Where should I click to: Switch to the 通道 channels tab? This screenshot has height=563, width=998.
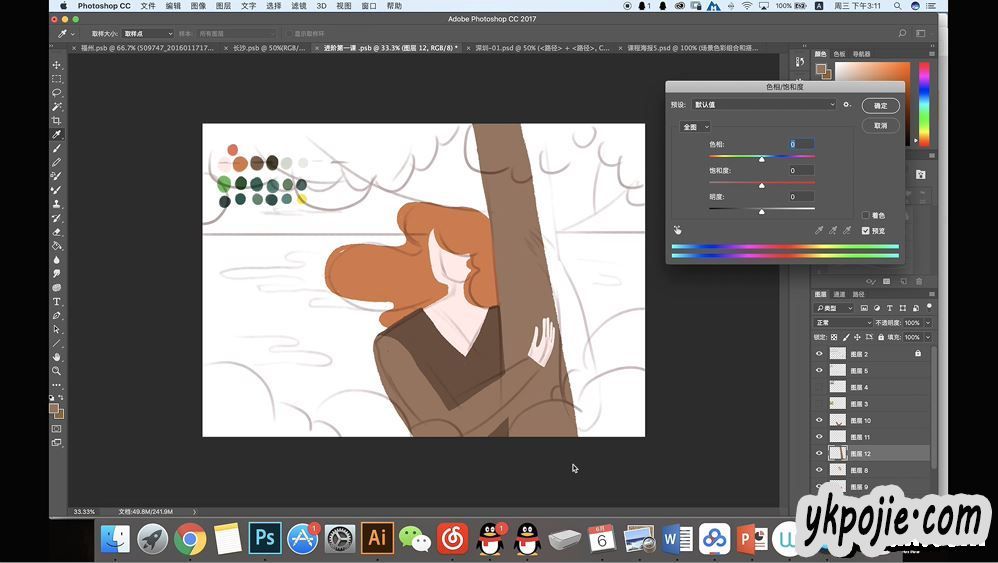pyautogui.click(x=840, y=294)
